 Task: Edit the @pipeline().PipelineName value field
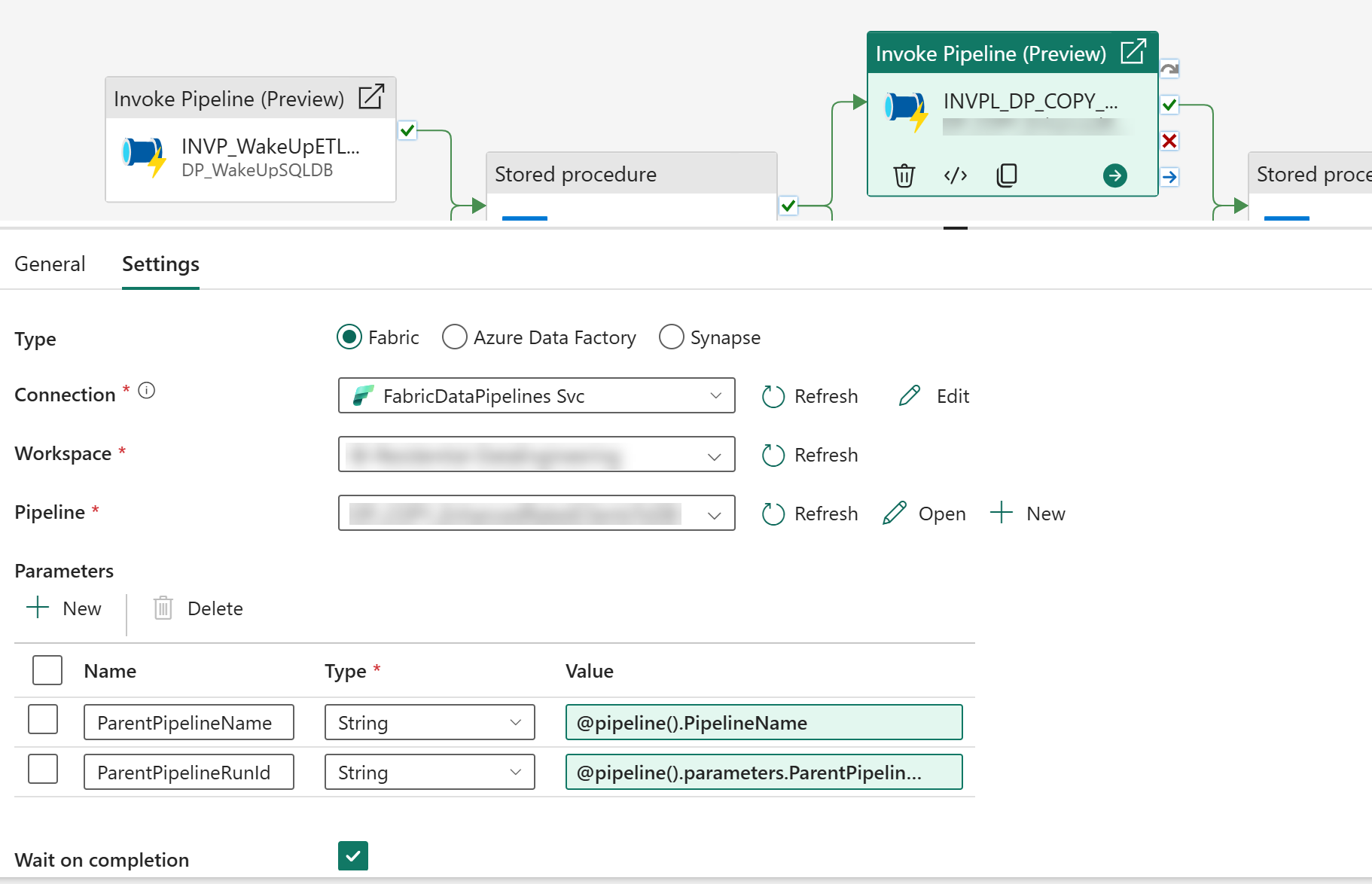click(x=763, y=722)
